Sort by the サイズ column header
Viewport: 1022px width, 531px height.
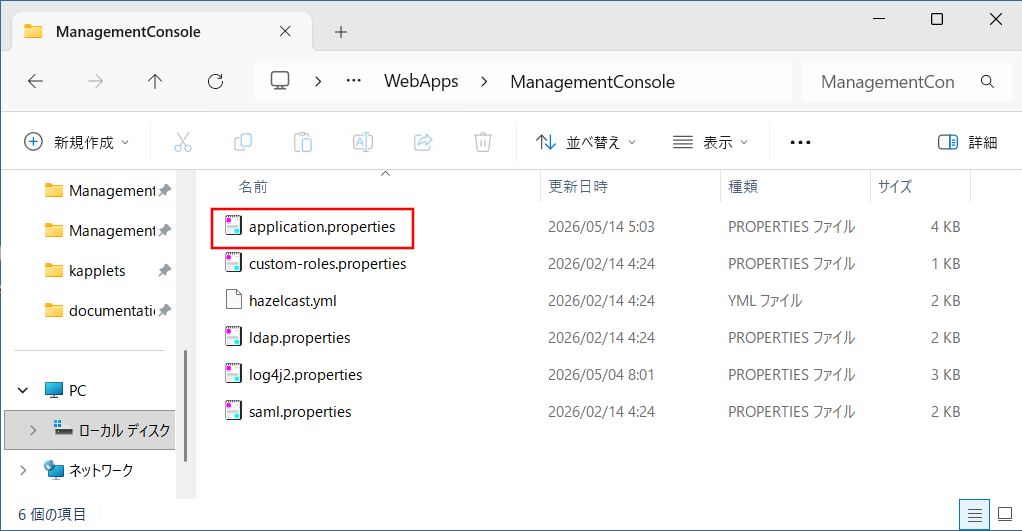coord(895,187)
